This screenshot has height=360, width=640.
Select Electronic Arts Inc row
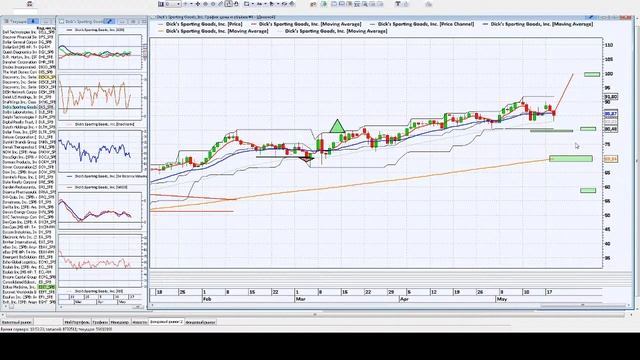pyautogui.click(x=28, y=237)
